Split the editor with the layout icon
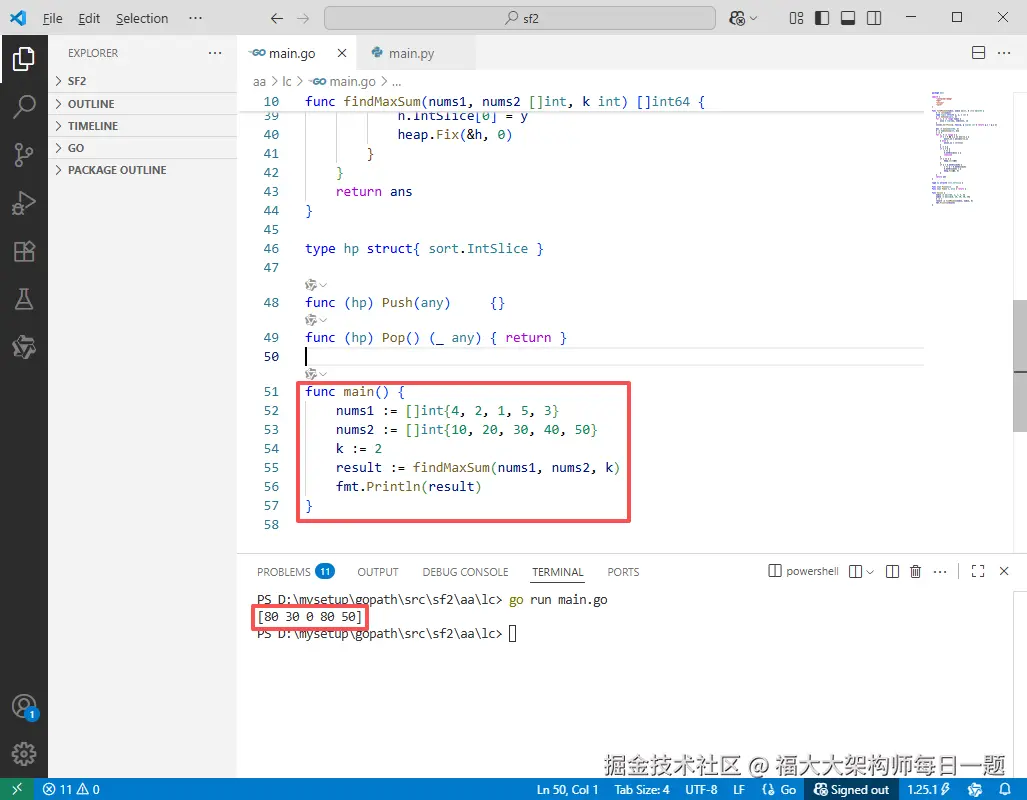1027x800 pixels. click(979, 53)
